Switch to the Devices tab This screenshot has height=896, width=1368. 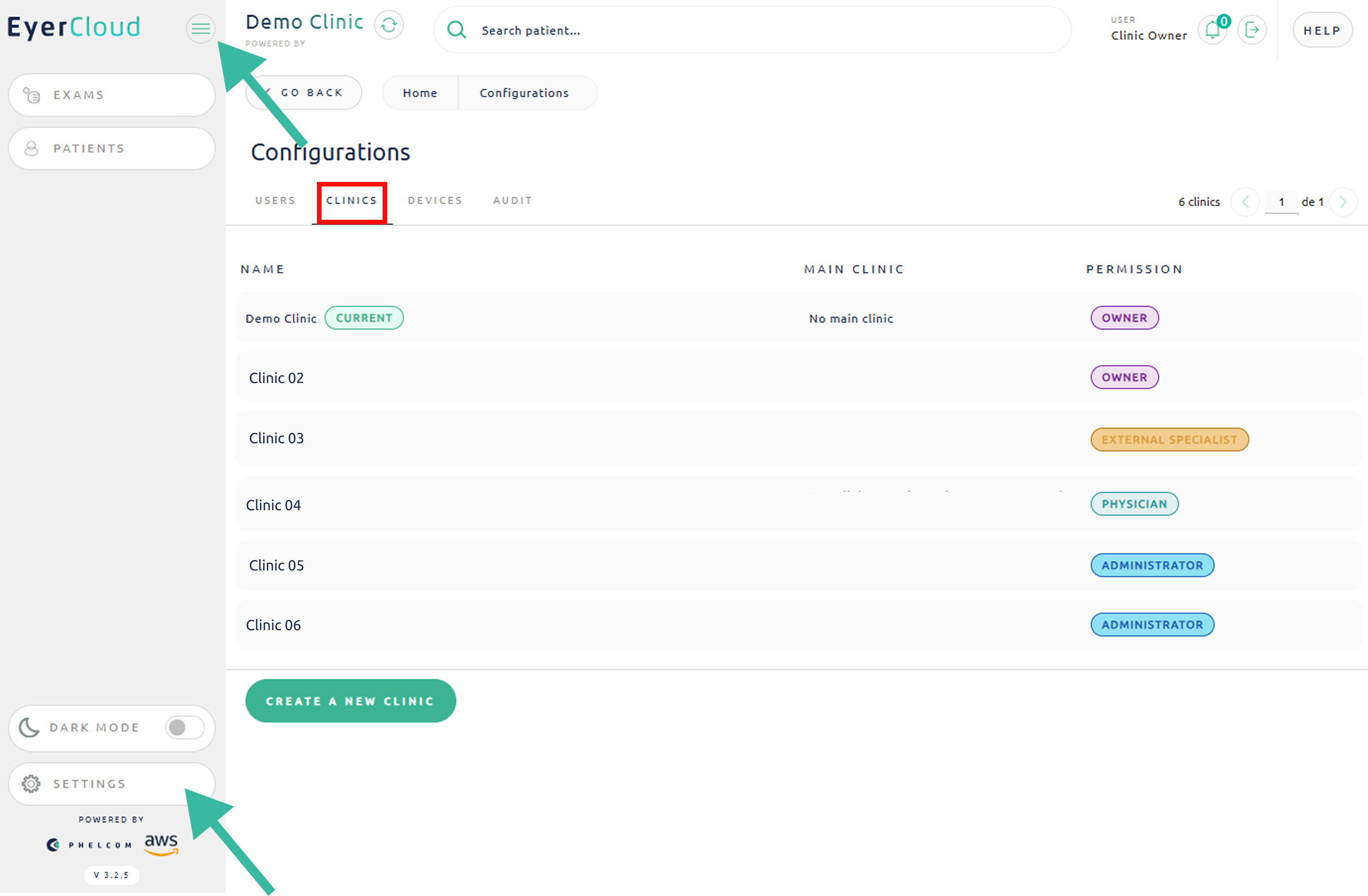click(435, 201)
